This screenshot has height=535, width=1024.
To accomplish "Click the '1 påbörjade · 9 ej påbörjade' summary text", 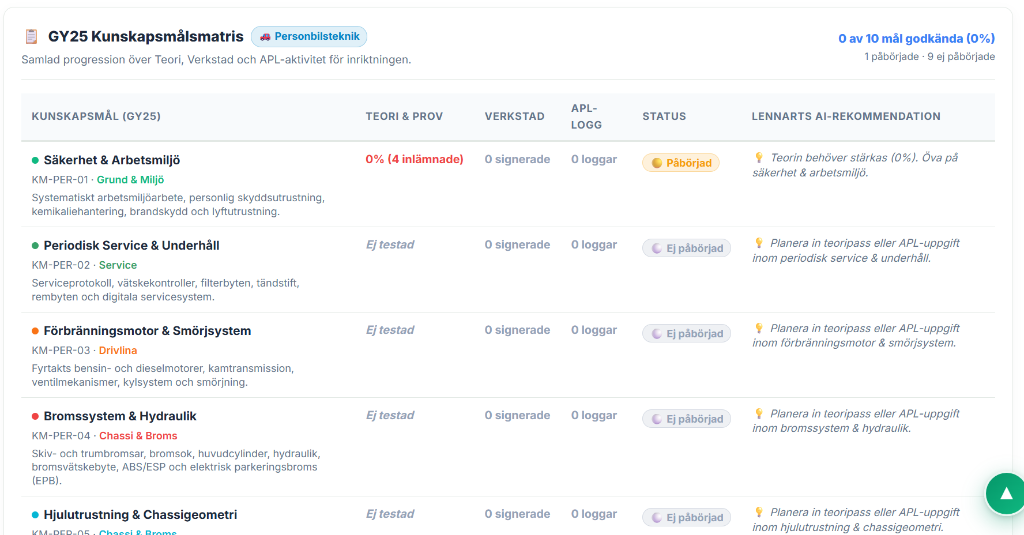I will [x=929, y=57].
